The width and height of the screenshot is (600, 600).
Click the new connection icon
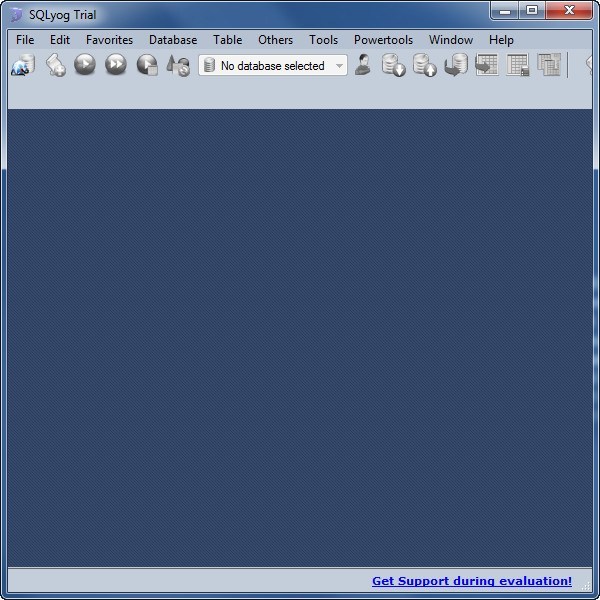[x=23, y=65]
